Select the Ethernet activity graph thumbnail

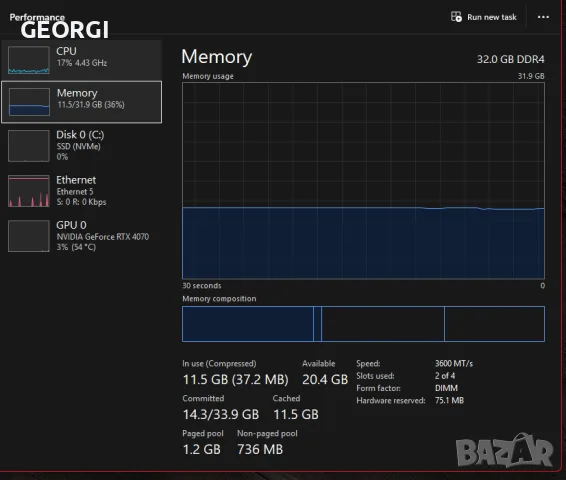[29, 191]
